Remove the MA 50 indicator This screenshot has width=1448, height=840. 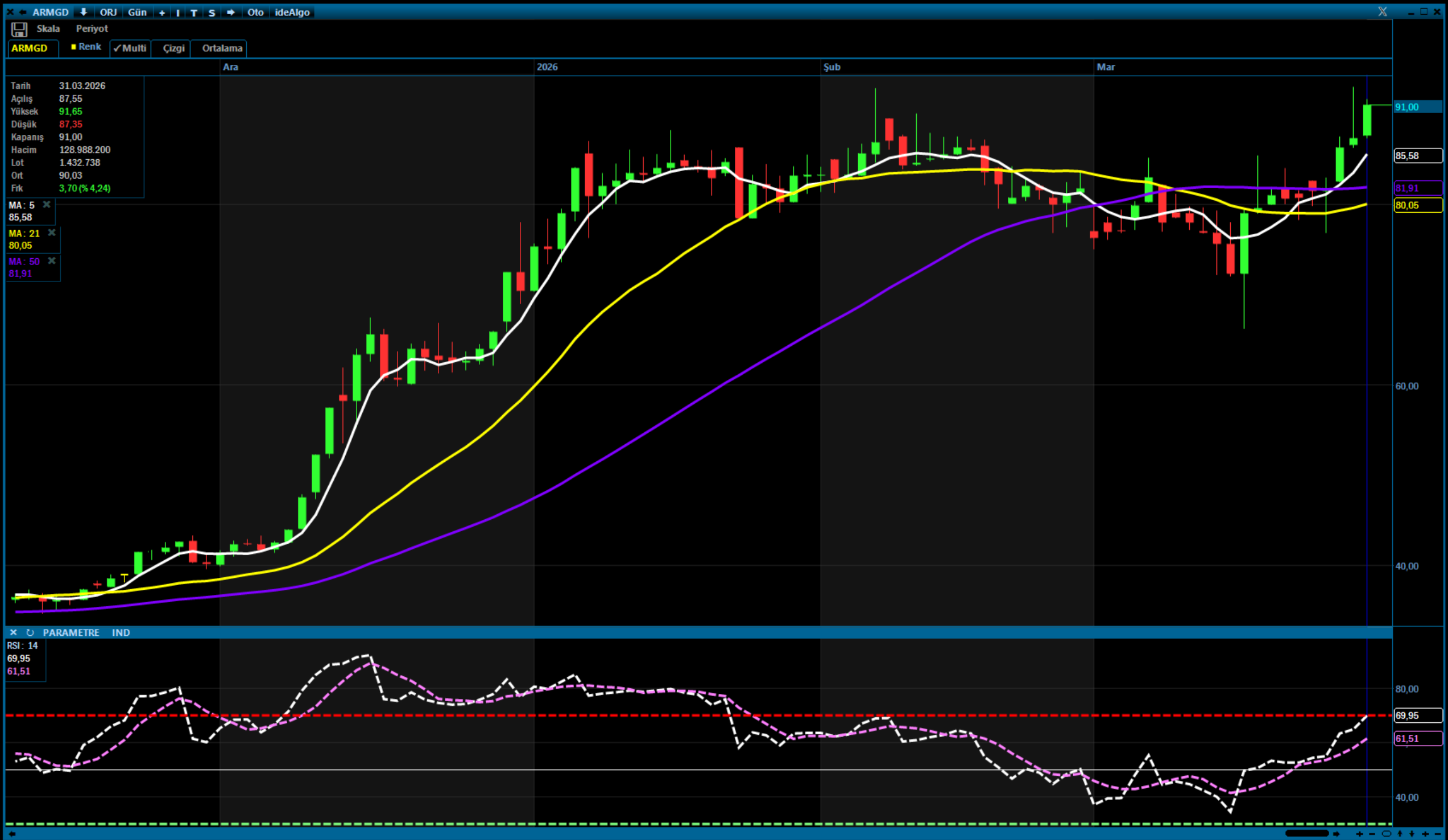pyautogui.click(x=52, y=261)
